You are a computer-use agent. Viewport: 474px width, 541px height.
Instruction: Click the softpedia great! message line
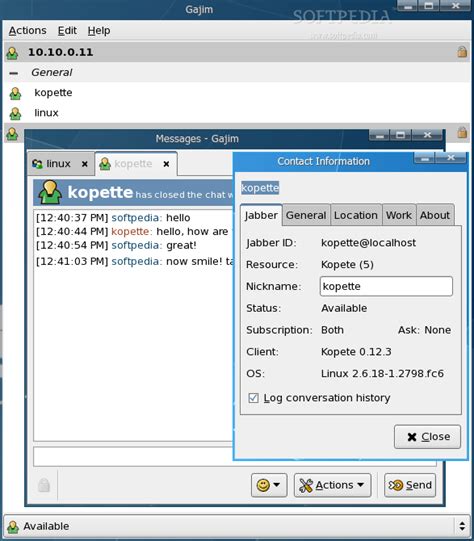tap(116, 246)
